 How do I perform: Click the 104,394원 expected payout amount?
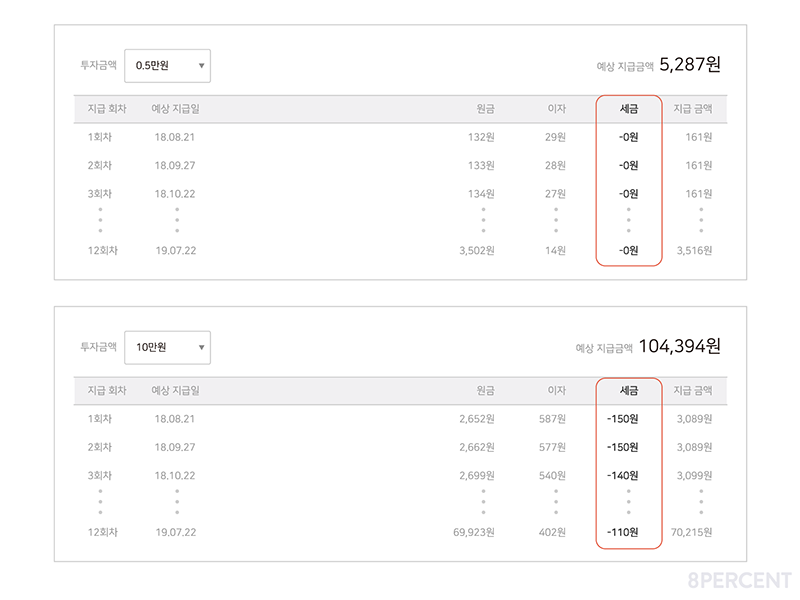680,347
